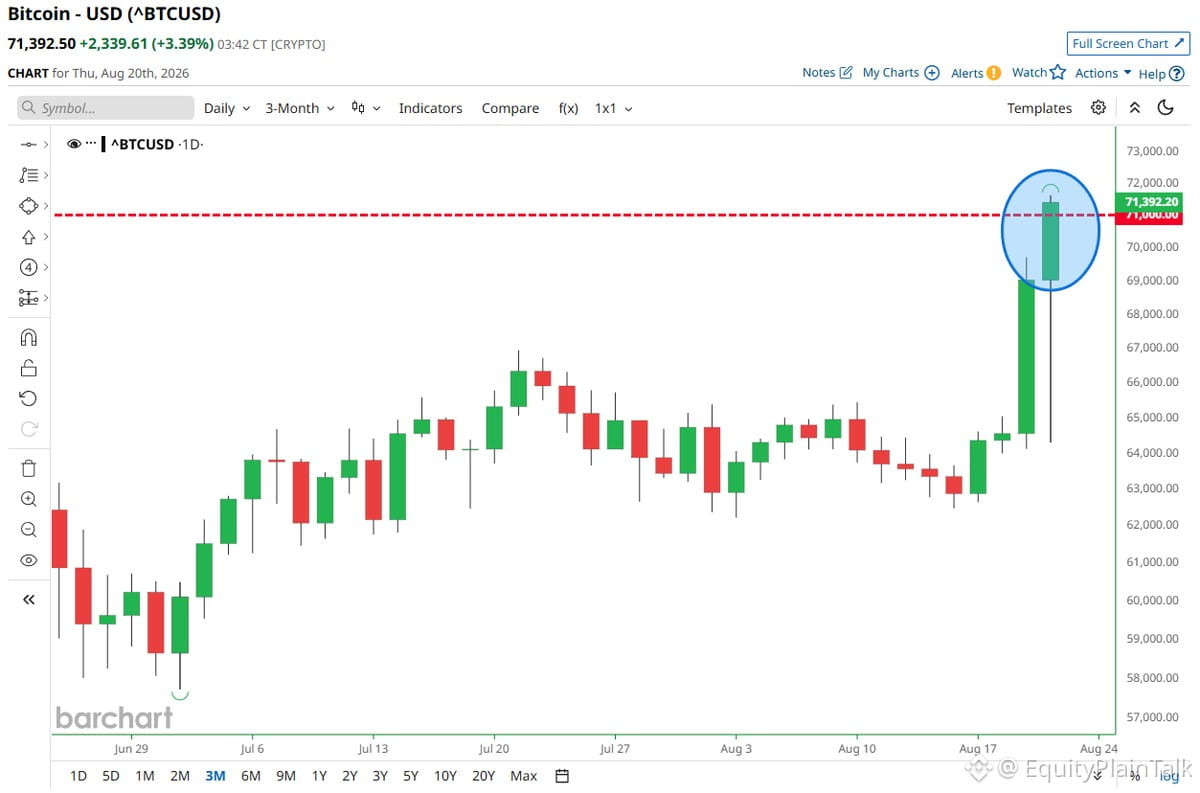This screenshot has width=1200, height=793.
Task: Open the Templates menu
Action: click(x=1039, y=108)
